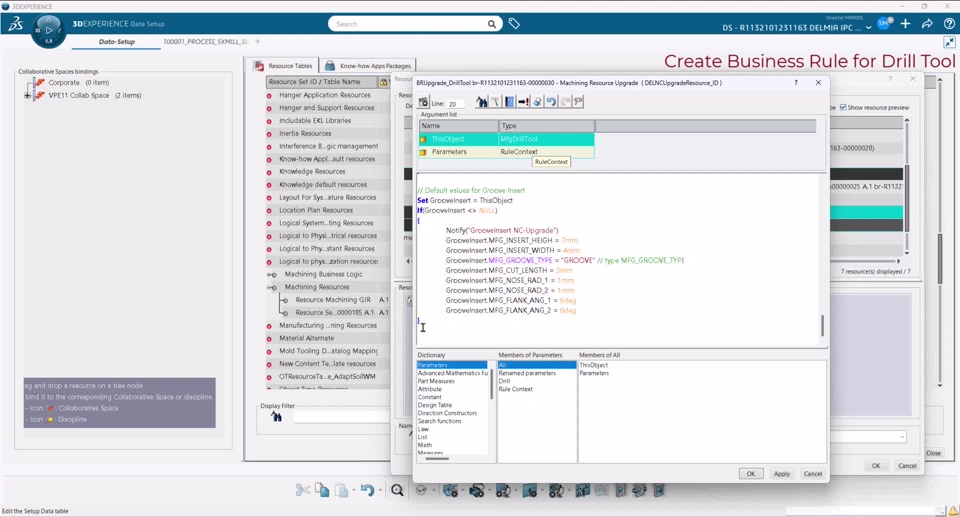Click the top search input field

410,24
